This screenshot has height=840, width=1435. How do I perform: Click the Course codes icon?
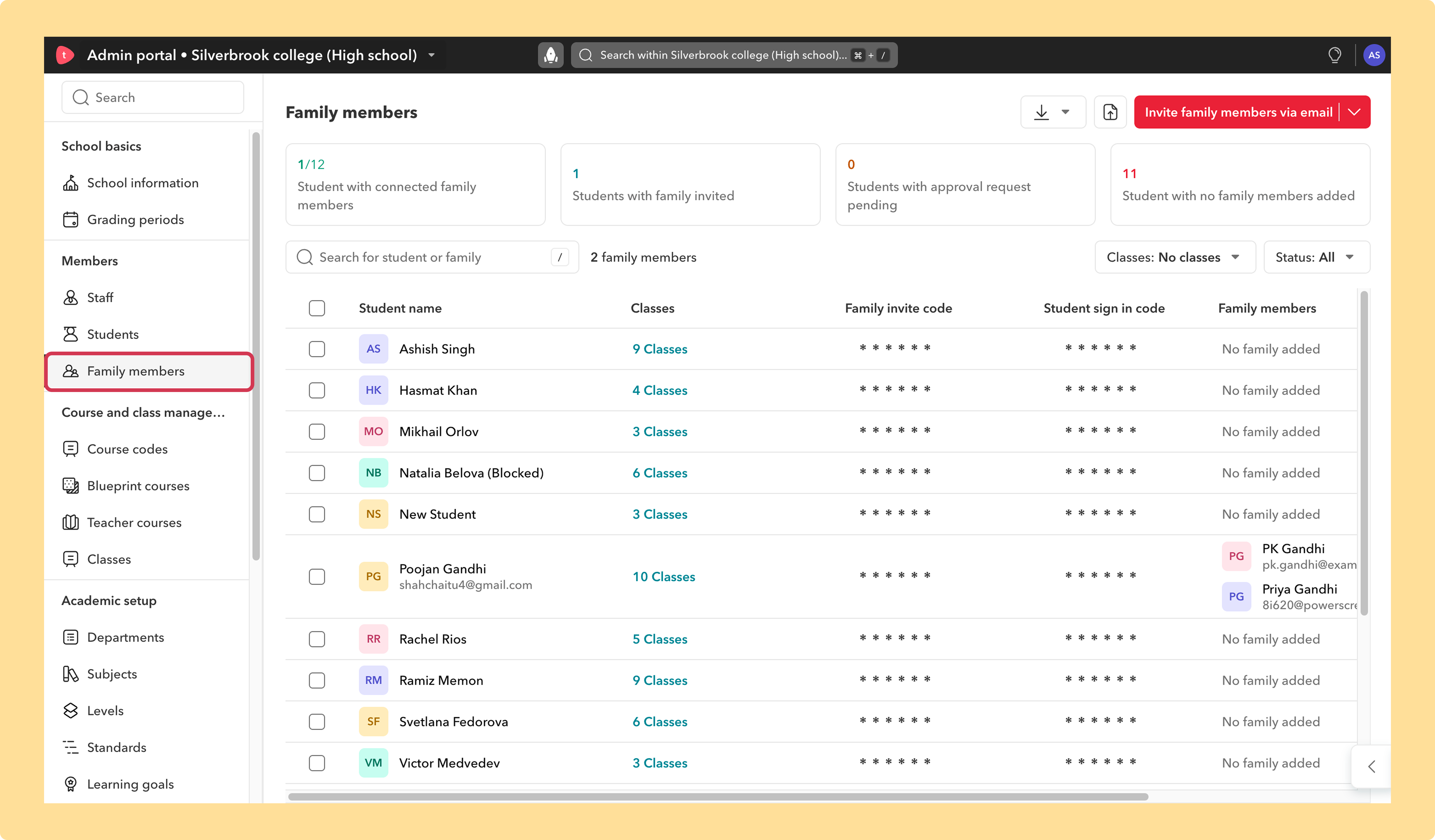pos(71,449)
